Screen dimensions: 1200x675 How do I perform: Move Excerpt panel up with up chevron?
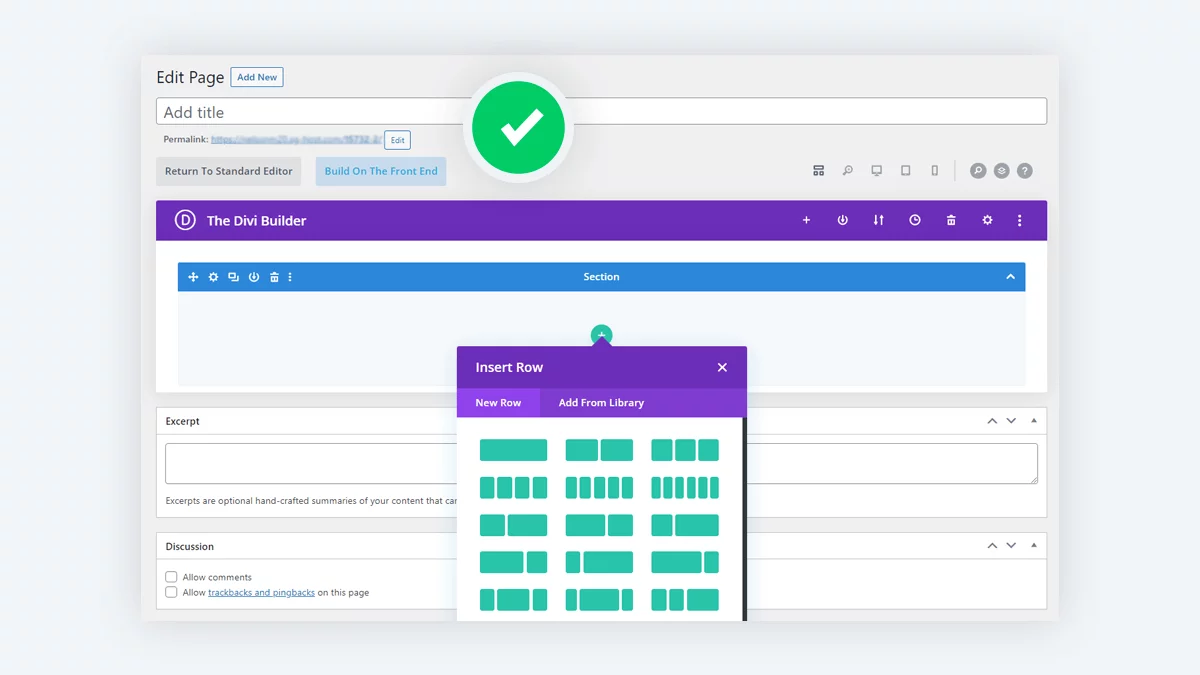(992, 421)
